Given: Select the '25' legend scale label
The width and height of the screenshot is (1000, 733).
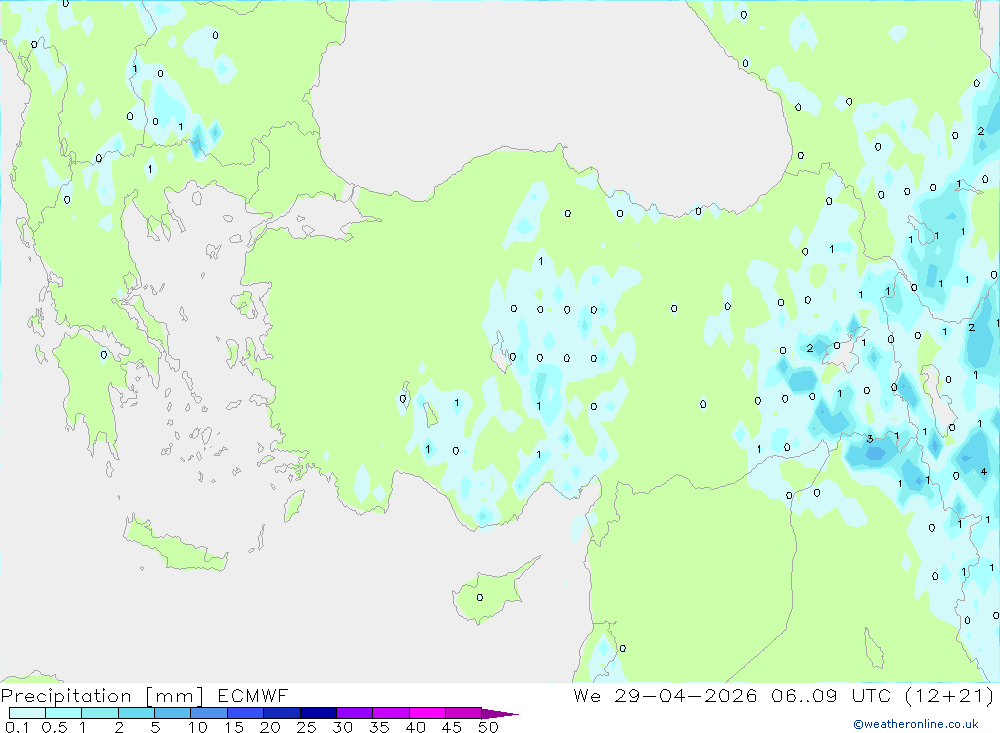Looking at the screenshot, I should [306, 727].
